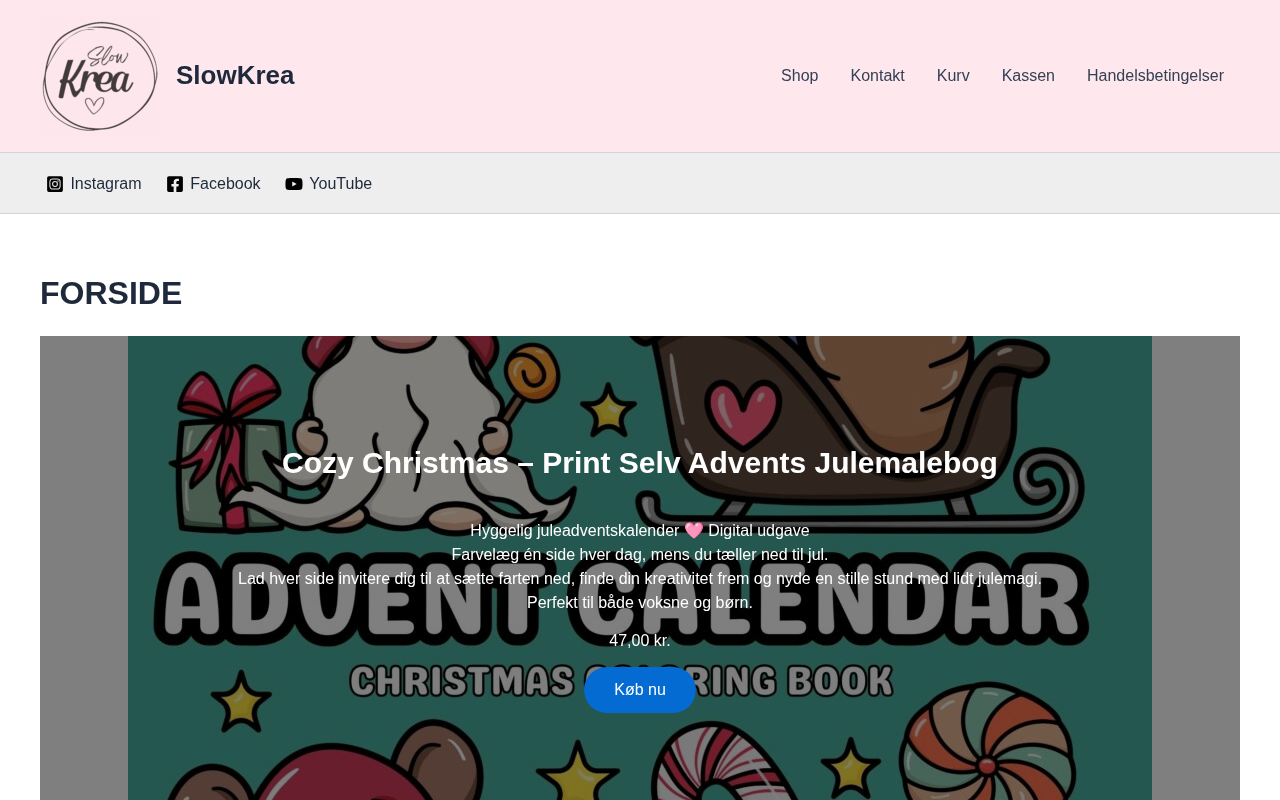
Task: Open the YouTube text link
Action: pos(341,184)
